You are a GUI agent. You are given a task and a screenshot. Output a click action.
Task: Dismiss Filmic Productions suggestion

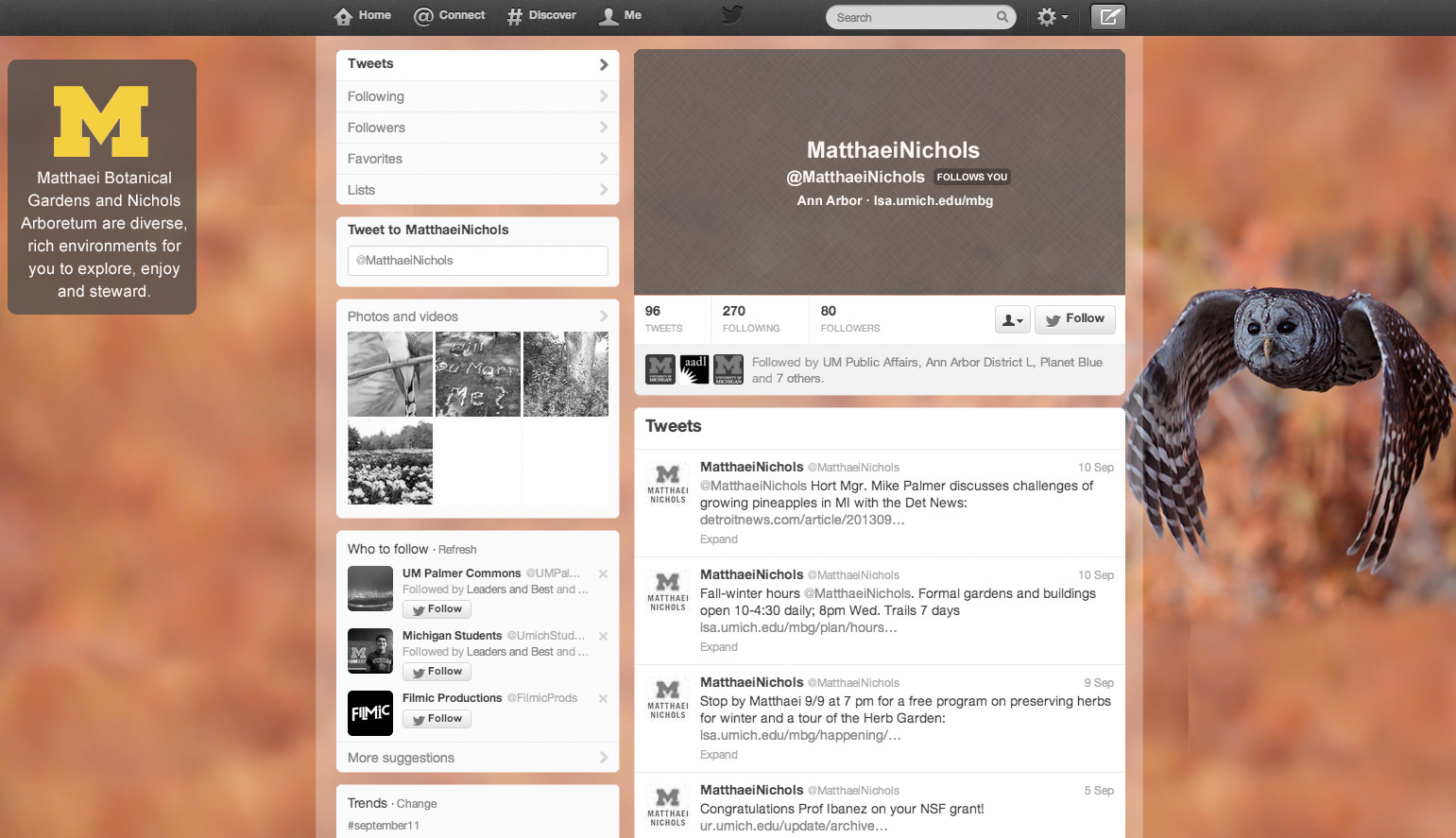(603, 698)
